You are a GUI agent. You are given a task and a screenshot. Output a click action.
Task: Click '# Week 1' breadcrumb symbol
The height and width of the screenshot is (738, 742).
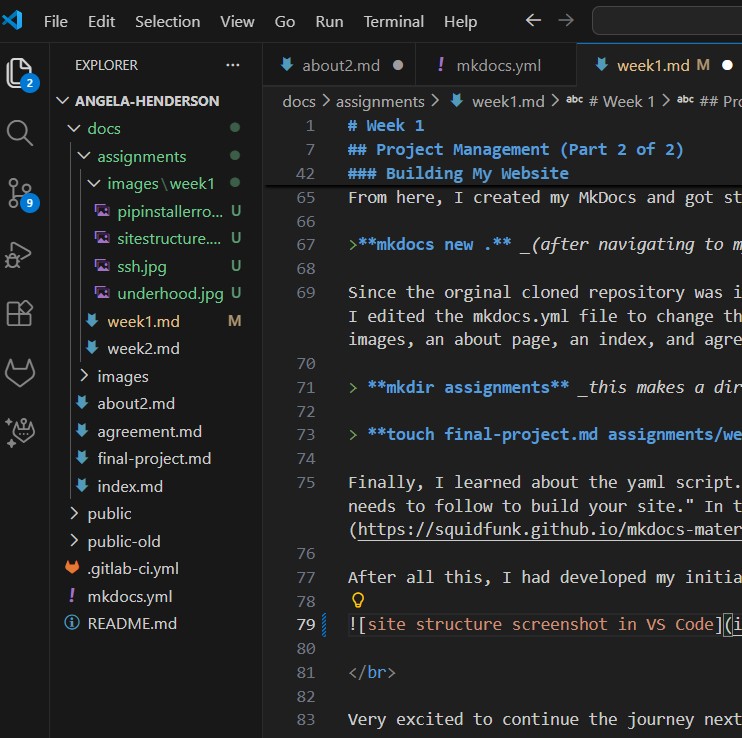tap(621, 101)
